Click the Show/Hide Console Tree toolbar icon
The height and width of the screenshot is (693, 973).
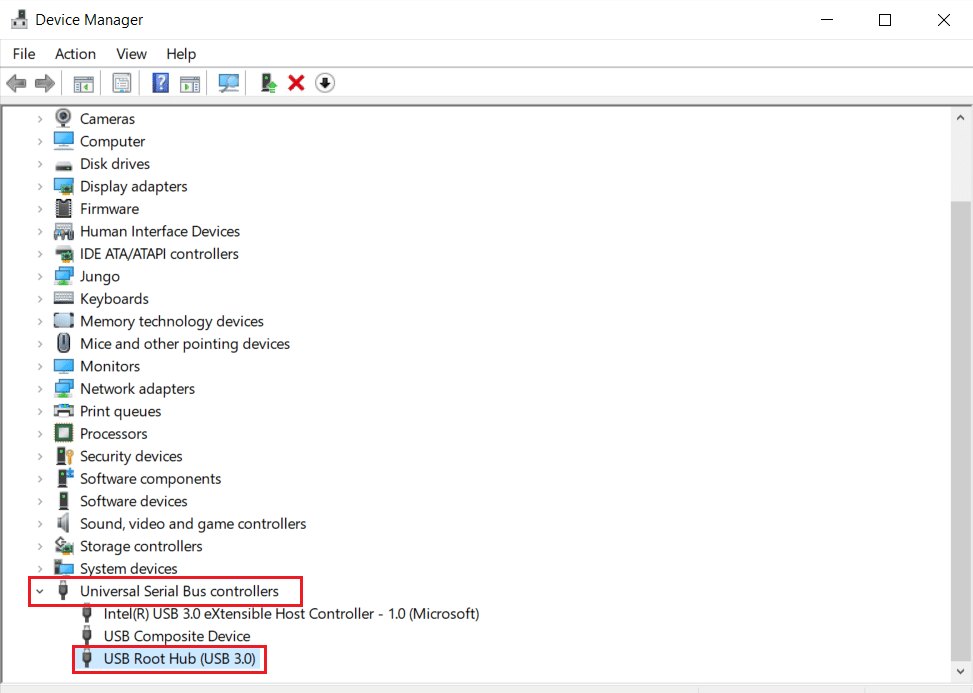click(x=84, y=83)
